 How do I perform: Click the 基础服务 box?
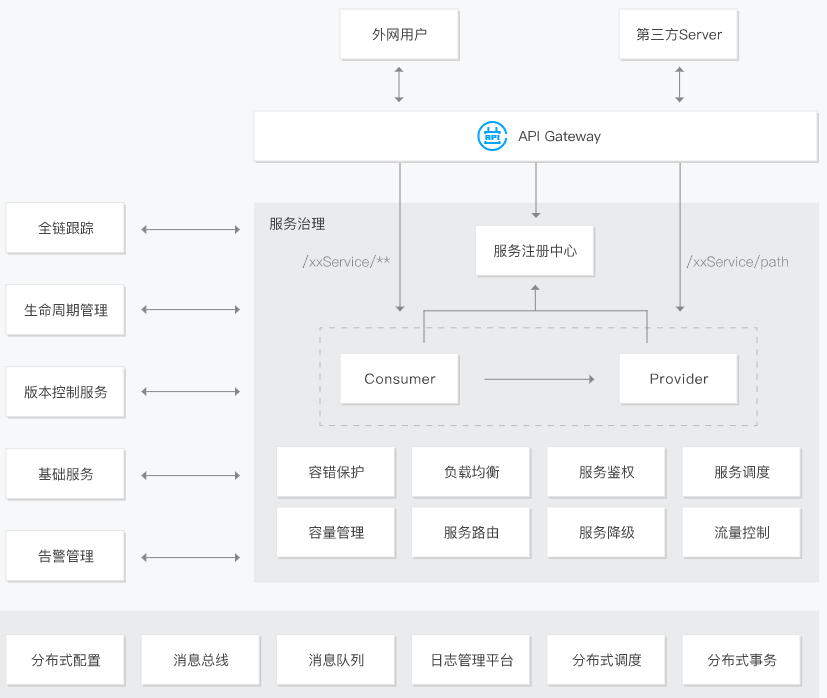pos(66,474)
